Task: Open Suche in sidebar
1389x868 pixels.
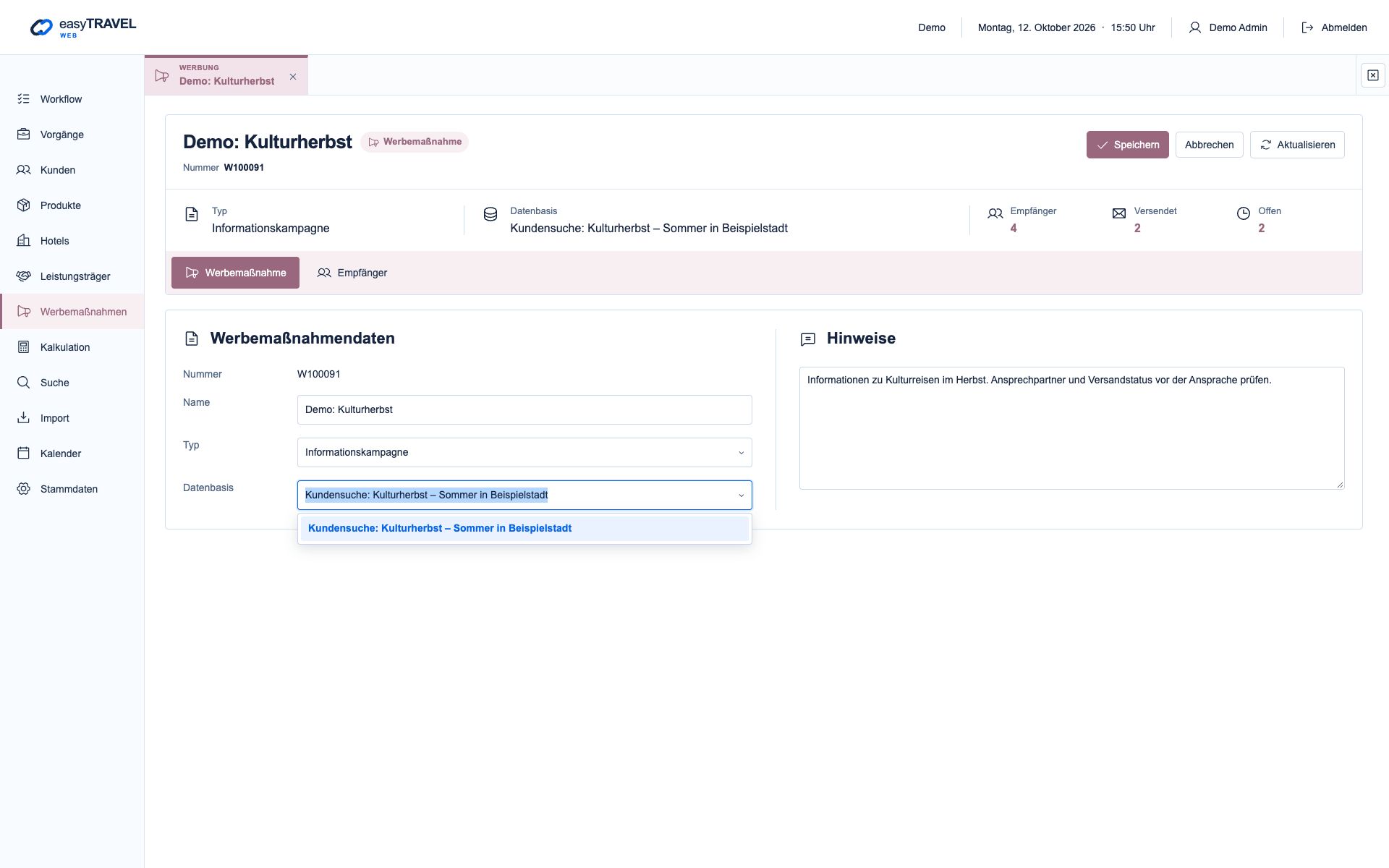Action: pos(72,383)
